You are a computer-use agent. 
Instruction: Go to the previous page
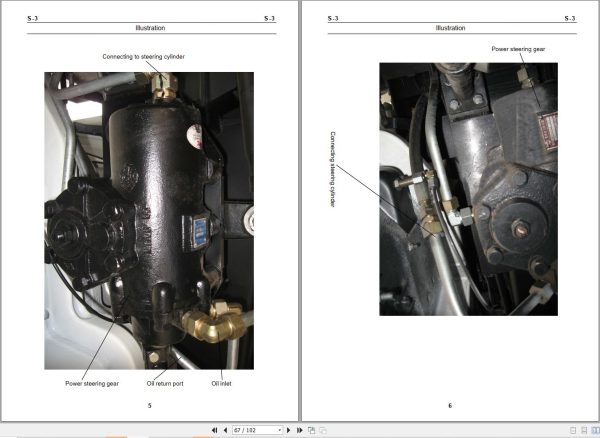pos(225,430)
